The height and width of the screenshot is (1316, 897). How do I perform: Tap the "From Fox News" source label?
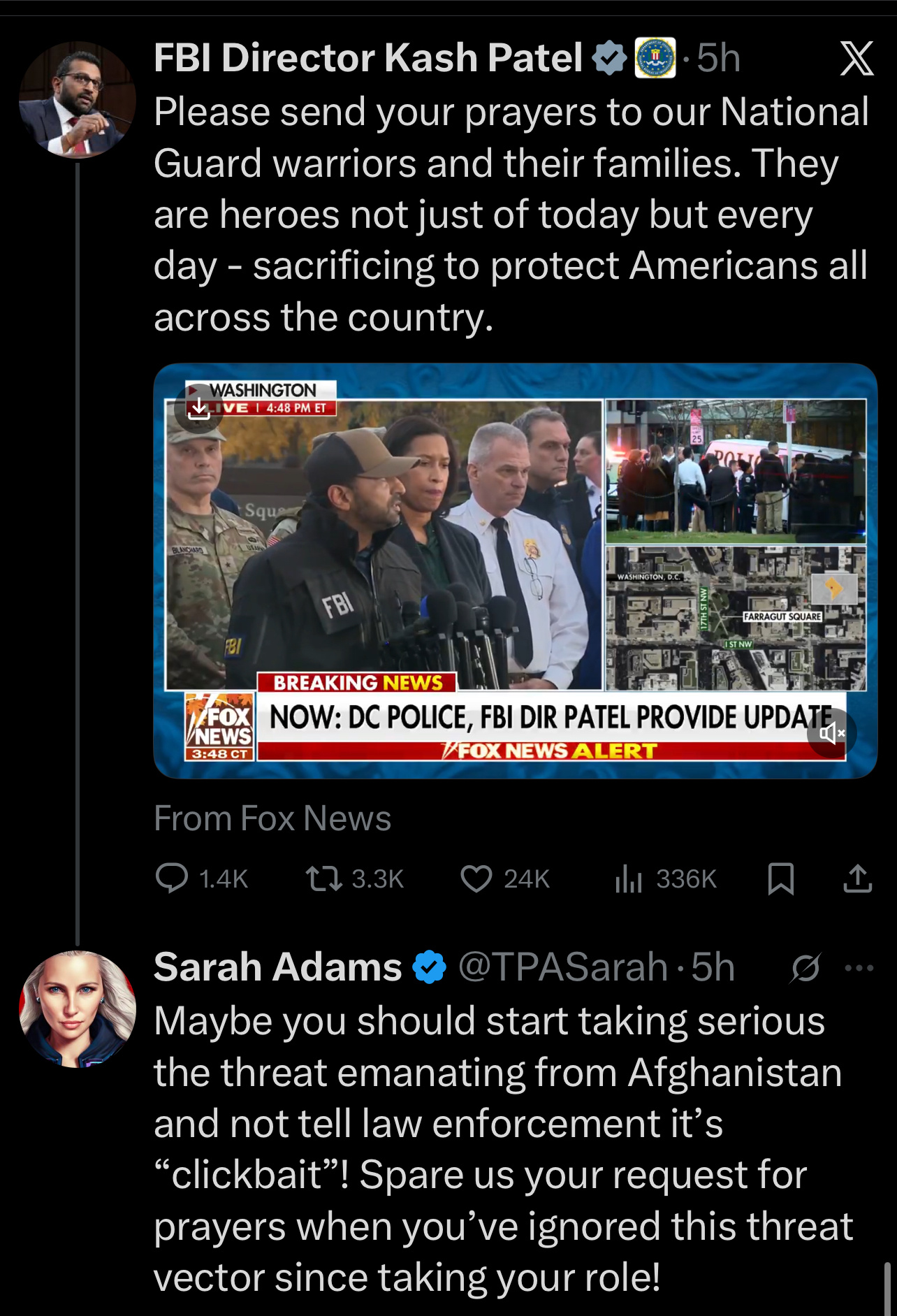click(272, 818)
